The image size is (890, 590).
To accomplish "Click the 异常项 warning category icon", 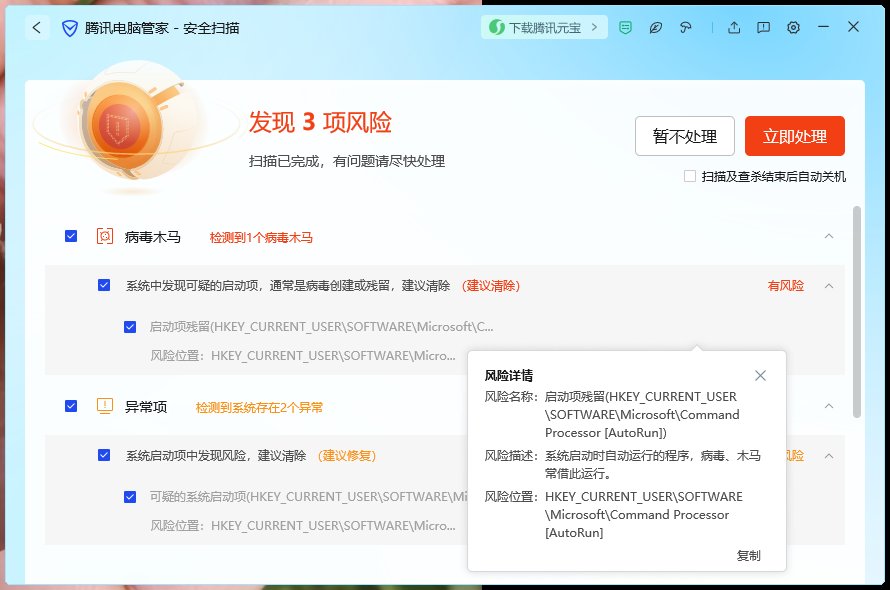I will (x=105, y=406).
